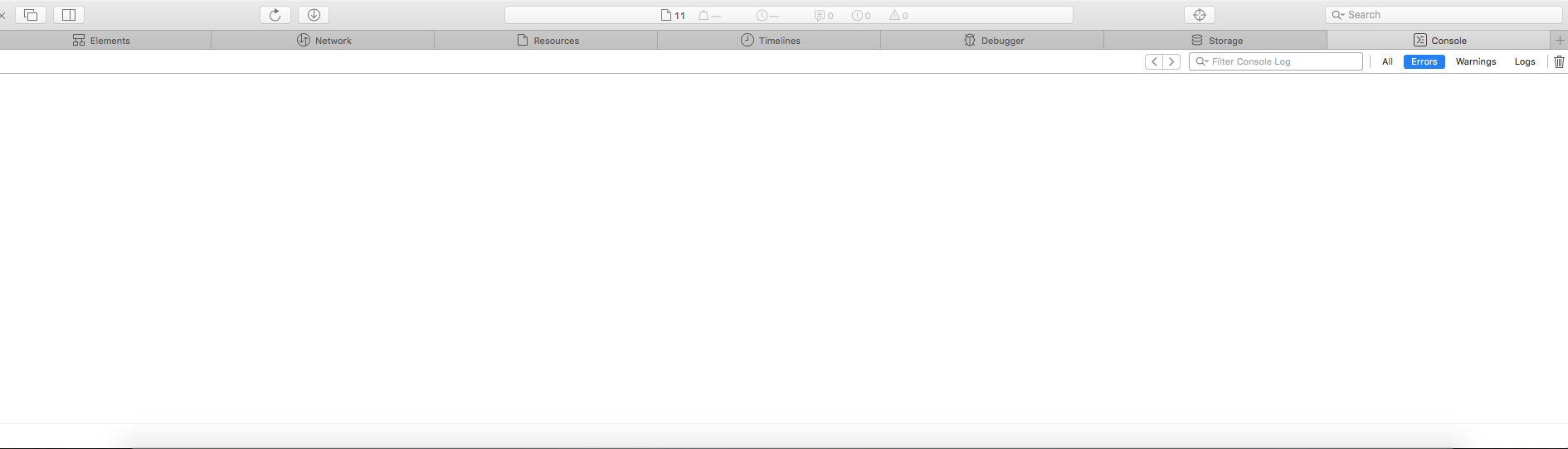The width and height of the screenshot is (1568, 449).
Task: Click the load time clock indicator
Action: (767, 16)
